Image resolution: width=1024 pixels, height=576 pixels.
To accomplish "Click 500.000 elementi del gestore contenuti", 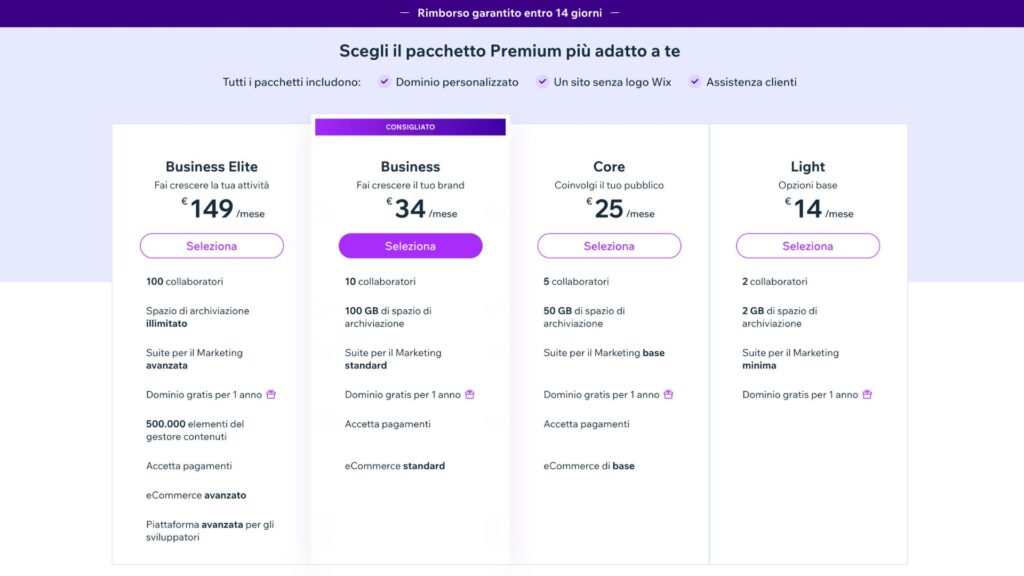I will point(195,430).
